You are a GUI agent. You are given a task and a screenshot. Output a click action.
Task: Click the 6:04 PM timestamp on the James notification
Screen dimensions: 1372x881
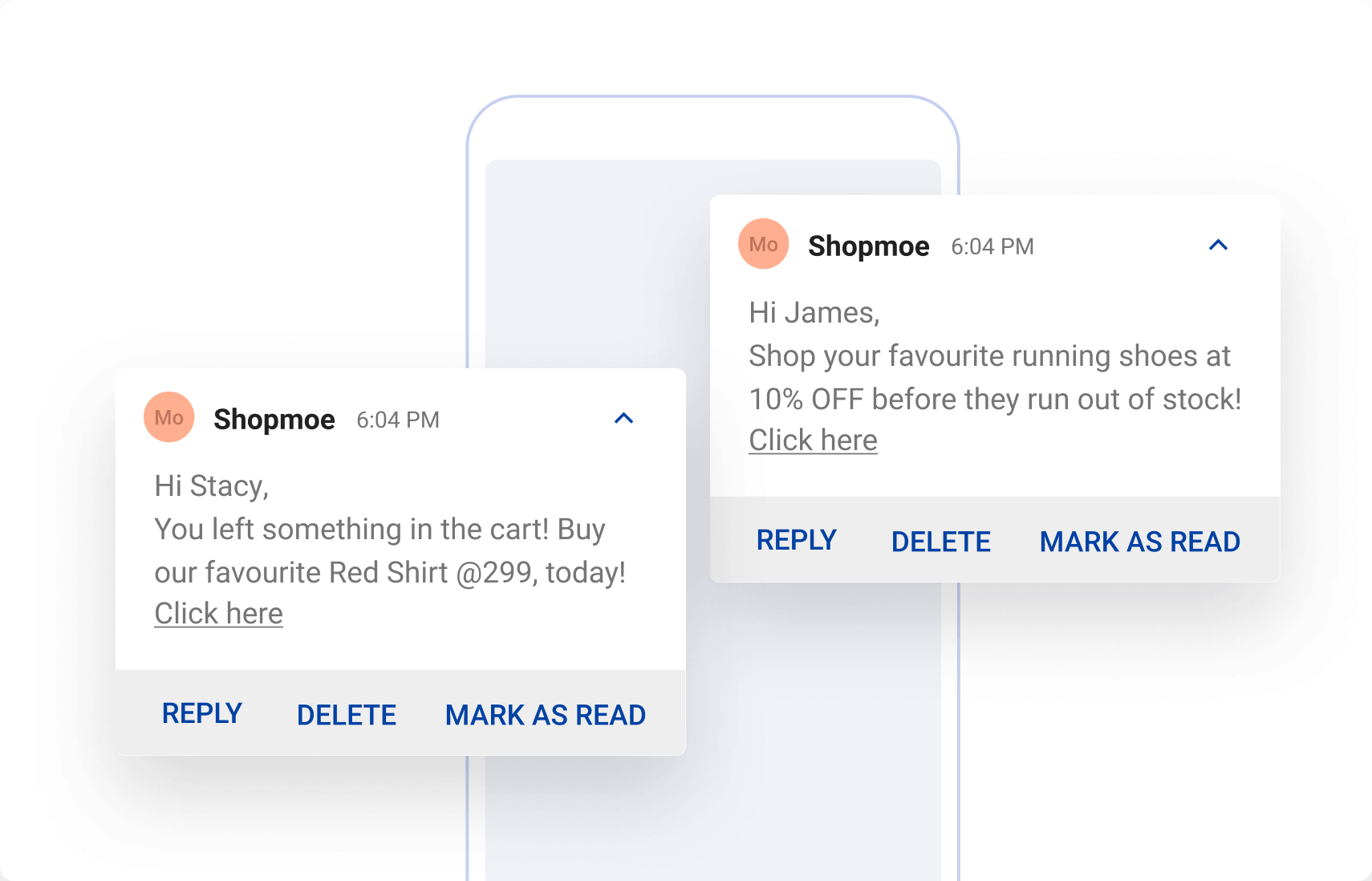[992, 246]
